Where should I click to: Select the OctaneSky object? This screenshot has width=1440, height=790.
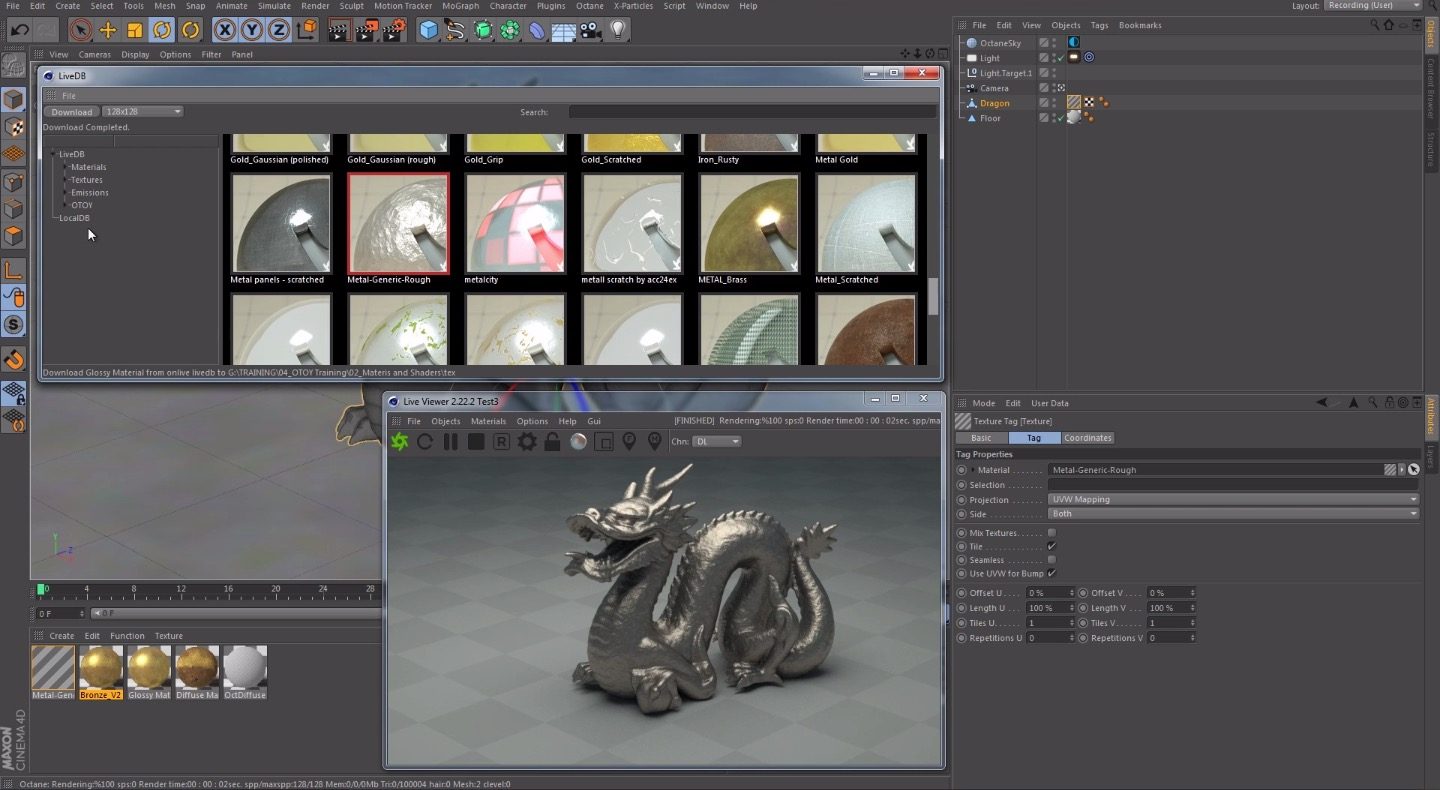pyautogui.click(x=1000, y=43)
